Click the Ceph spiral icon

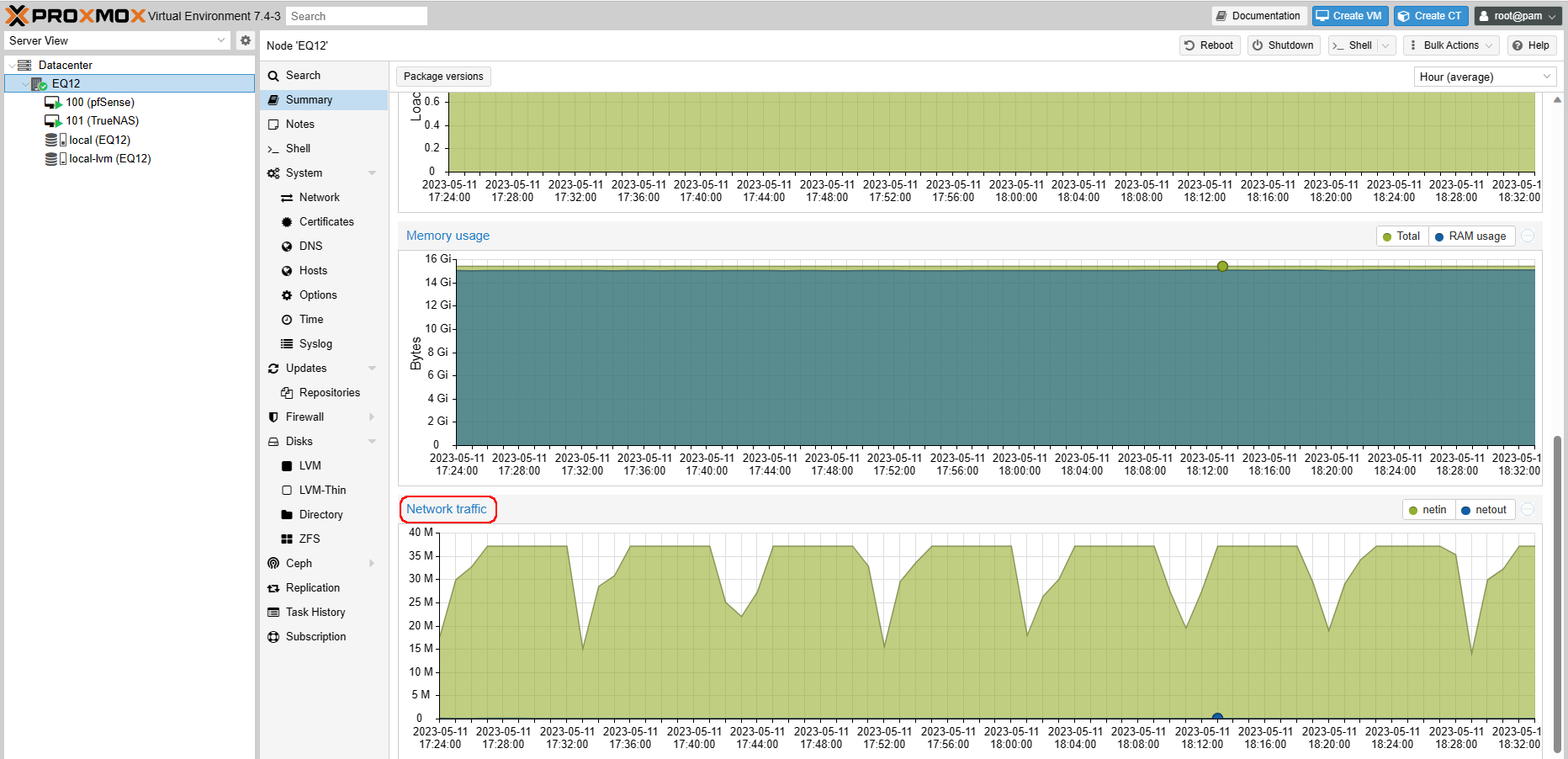(273, 564)
